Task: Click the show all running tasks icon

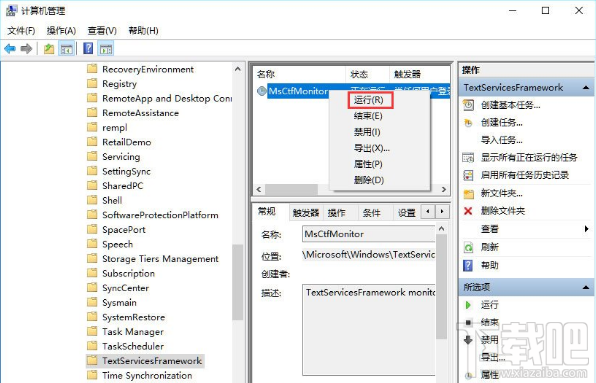Action: click(468, 157)
